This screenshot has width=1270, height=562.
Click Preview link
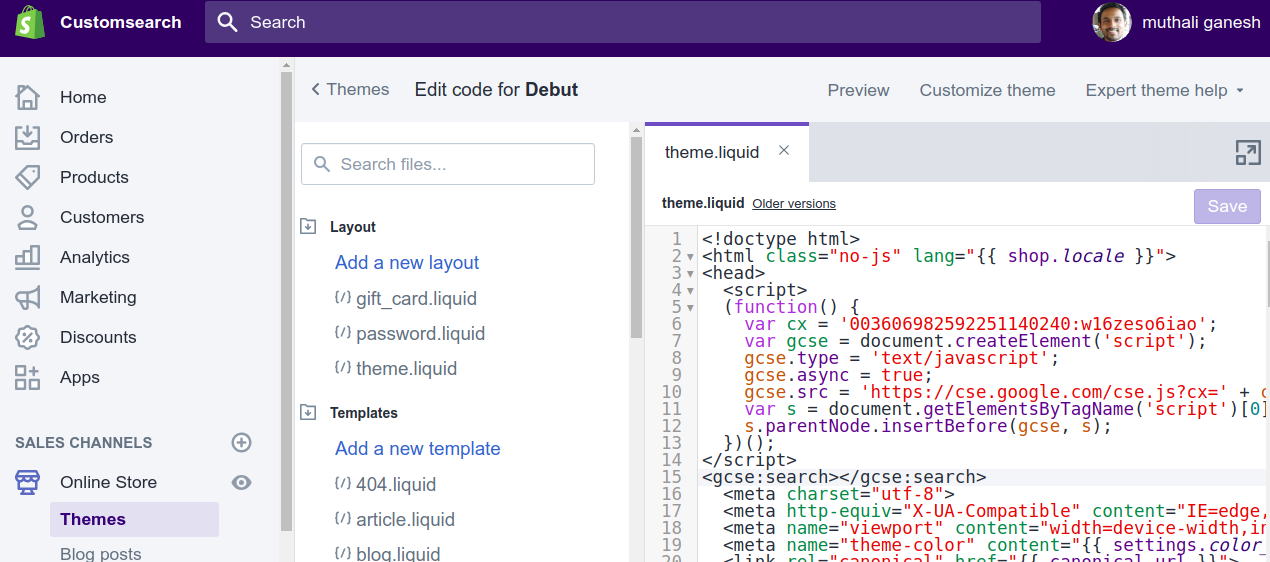click(858, 90)
